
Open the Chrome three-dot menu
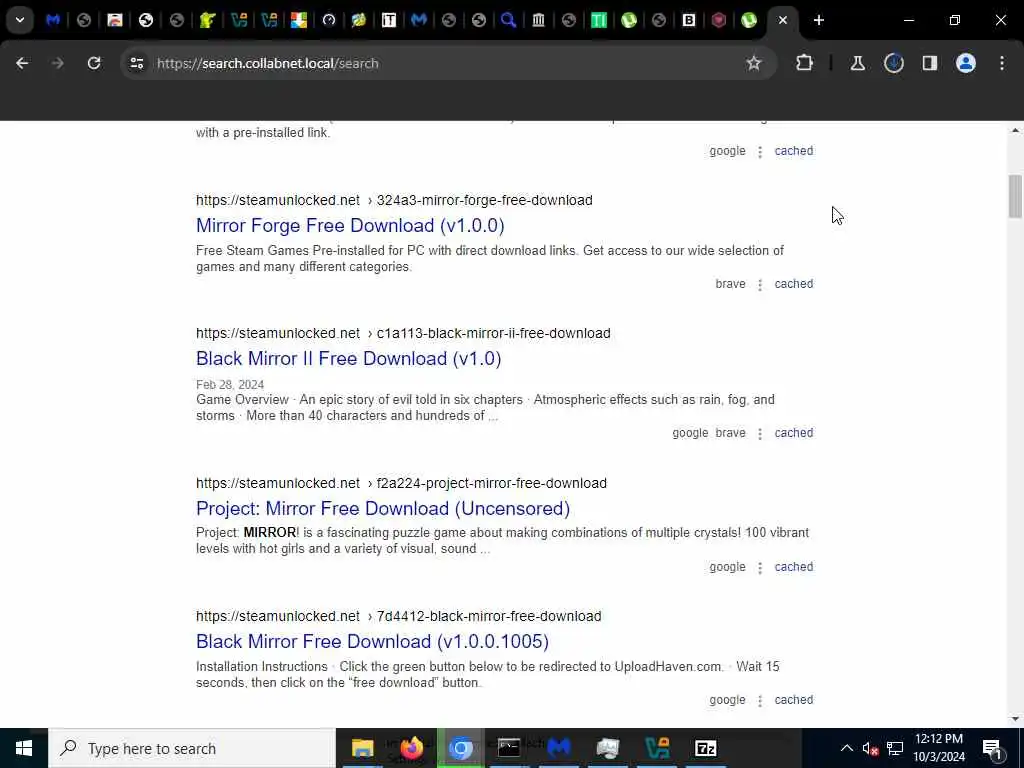pos(1002,63)
